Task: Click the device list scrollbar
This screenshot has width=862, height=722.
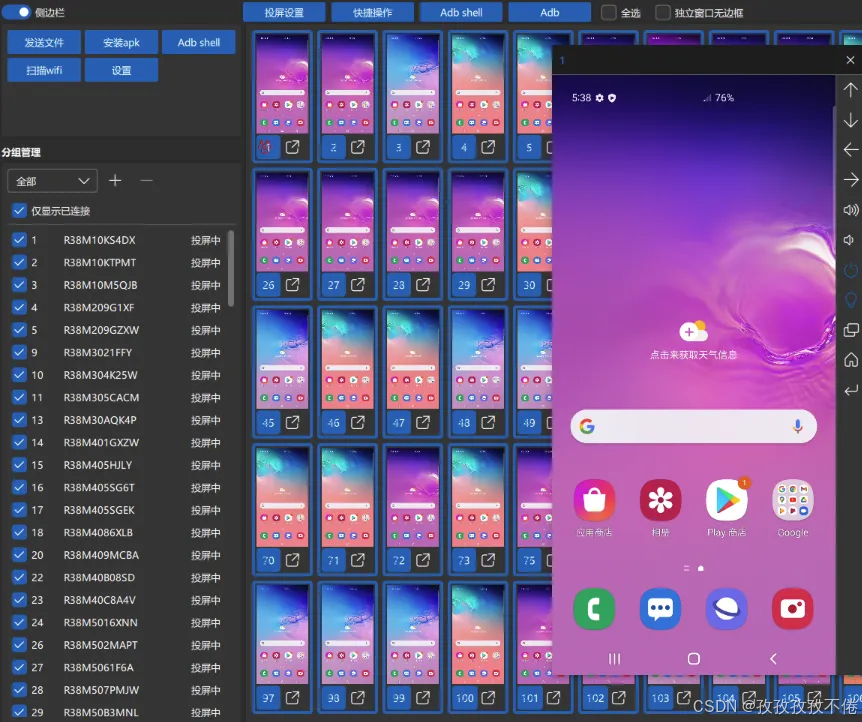Action: tap(231, 268)
